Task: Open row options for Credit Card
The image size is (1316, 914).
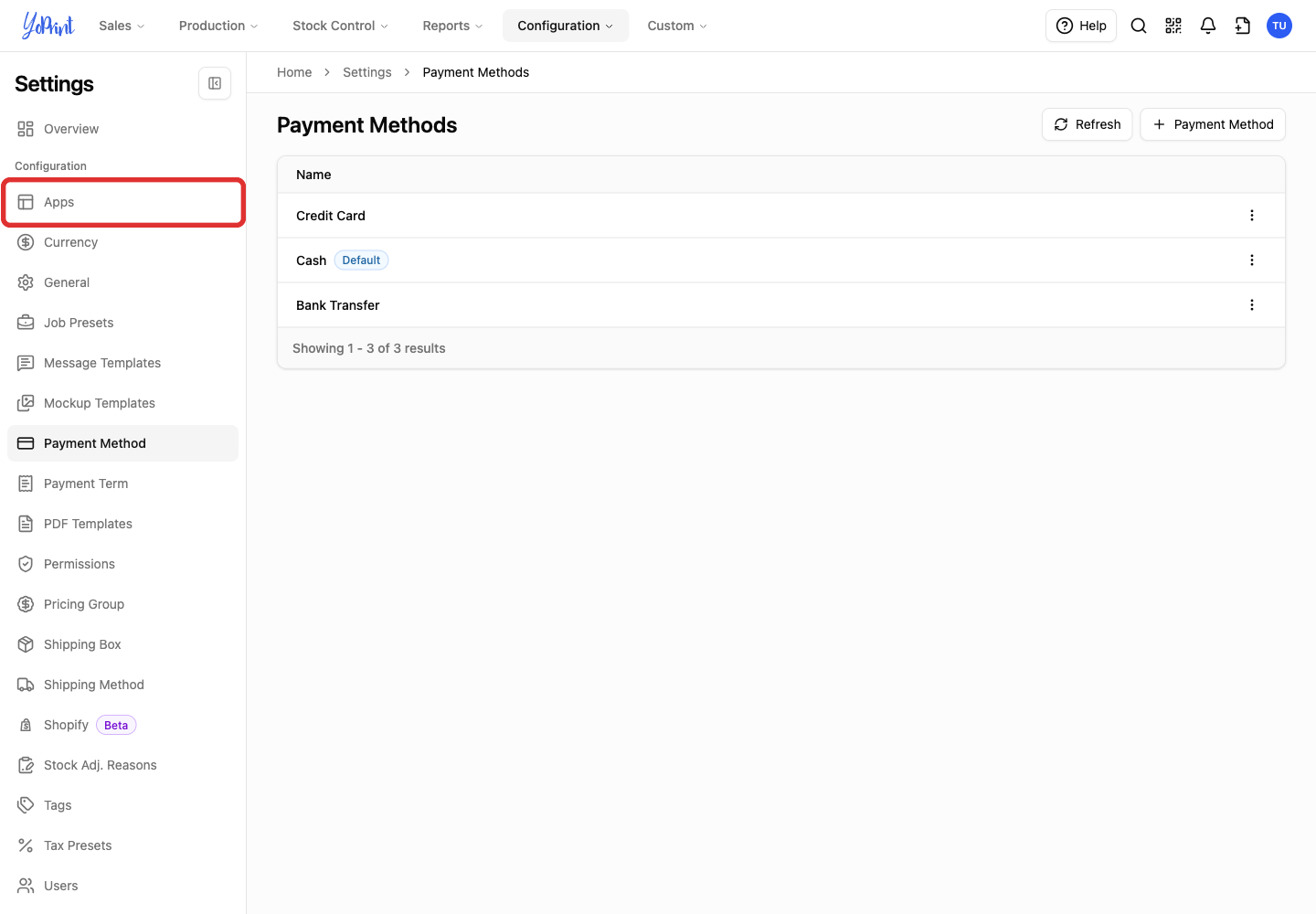Action: (1252, 216)
